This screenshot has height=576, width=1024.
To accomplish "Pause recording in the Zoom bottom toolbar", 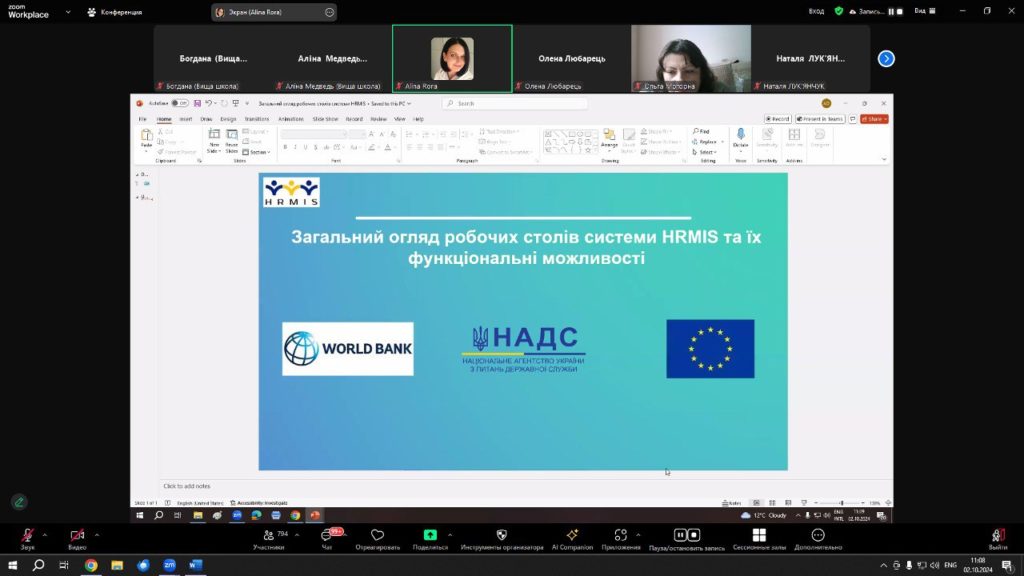I will point(680,535).
